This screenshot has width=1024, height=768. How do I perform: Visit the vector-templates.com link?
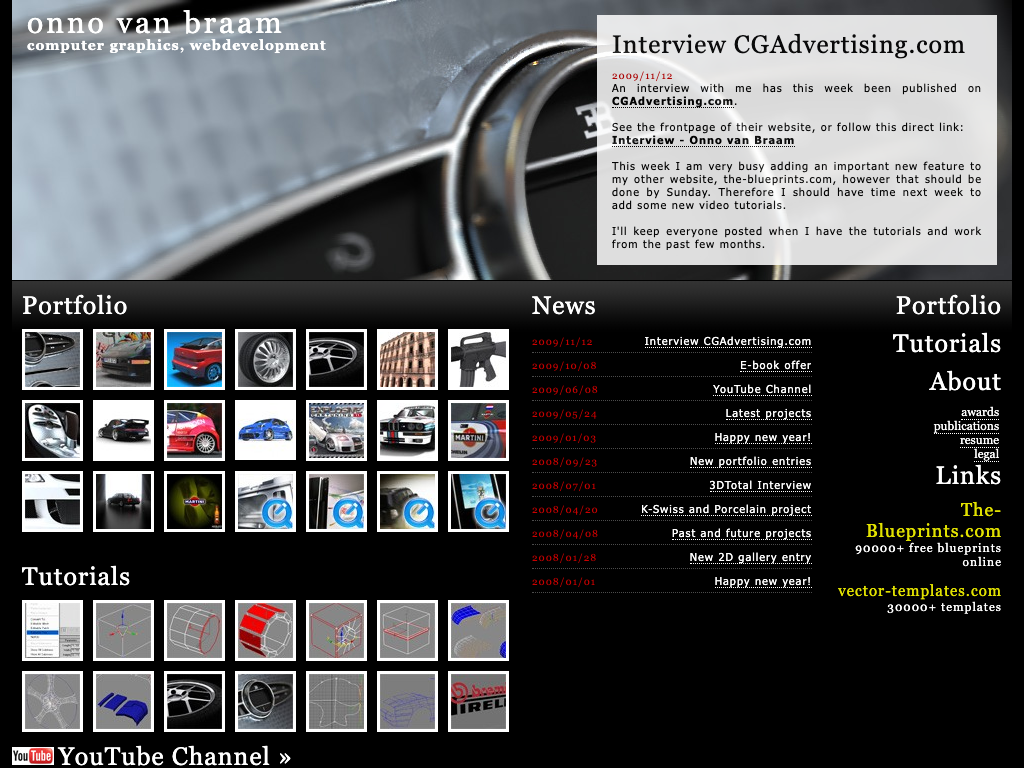coord(919,591)
